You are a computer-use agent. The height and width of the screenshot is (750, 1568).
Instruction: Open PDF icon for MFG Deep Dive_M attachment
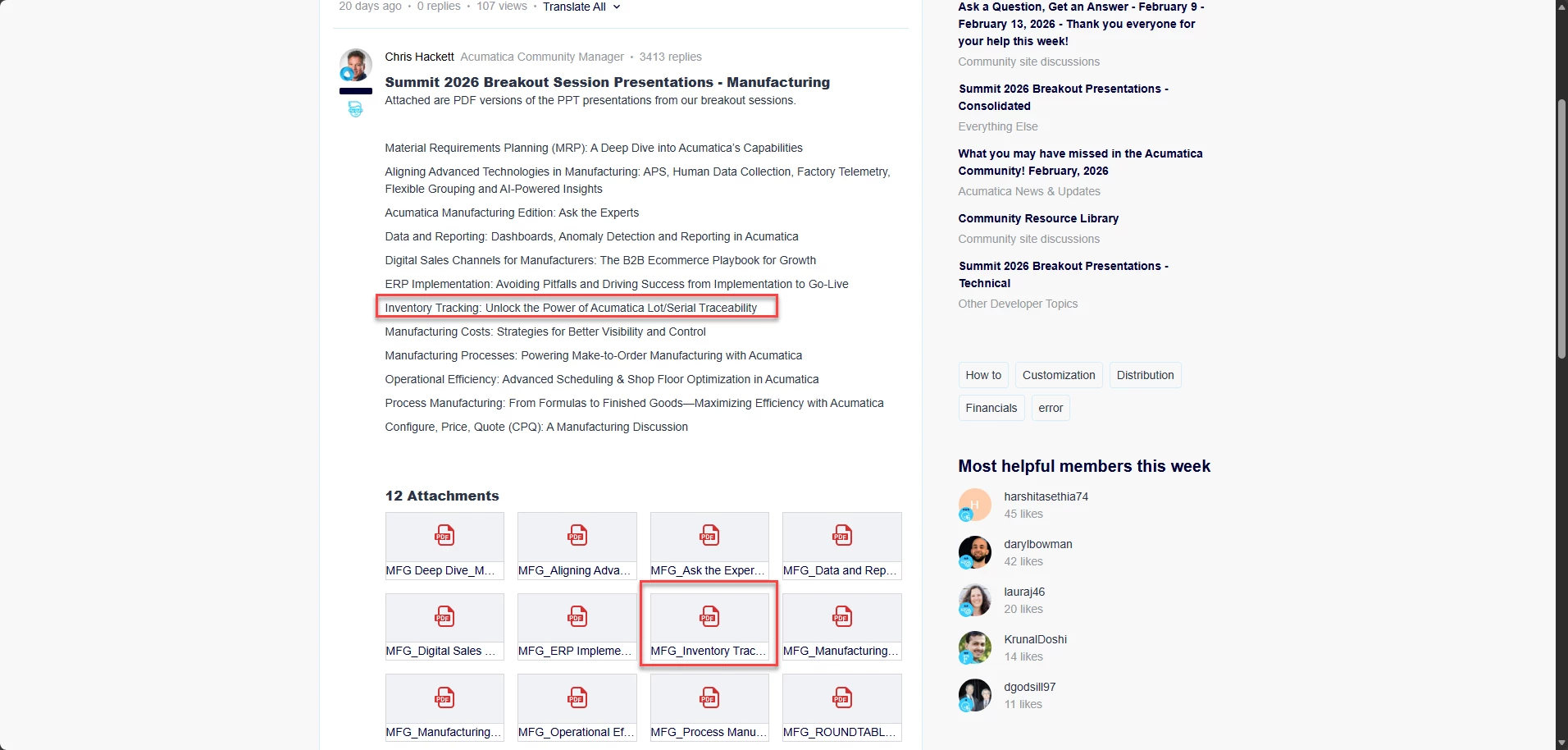(444, 536)
